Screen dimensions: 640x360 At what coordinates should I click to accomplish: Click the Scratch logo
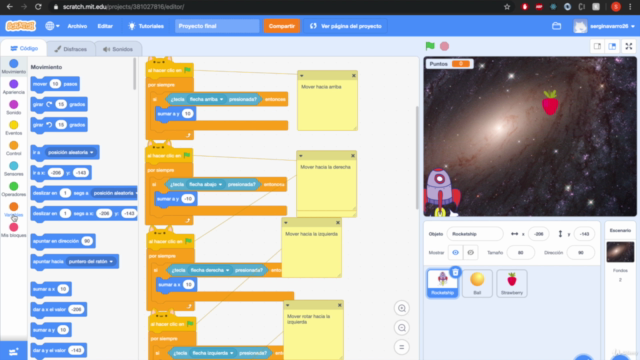click(20, 26)
